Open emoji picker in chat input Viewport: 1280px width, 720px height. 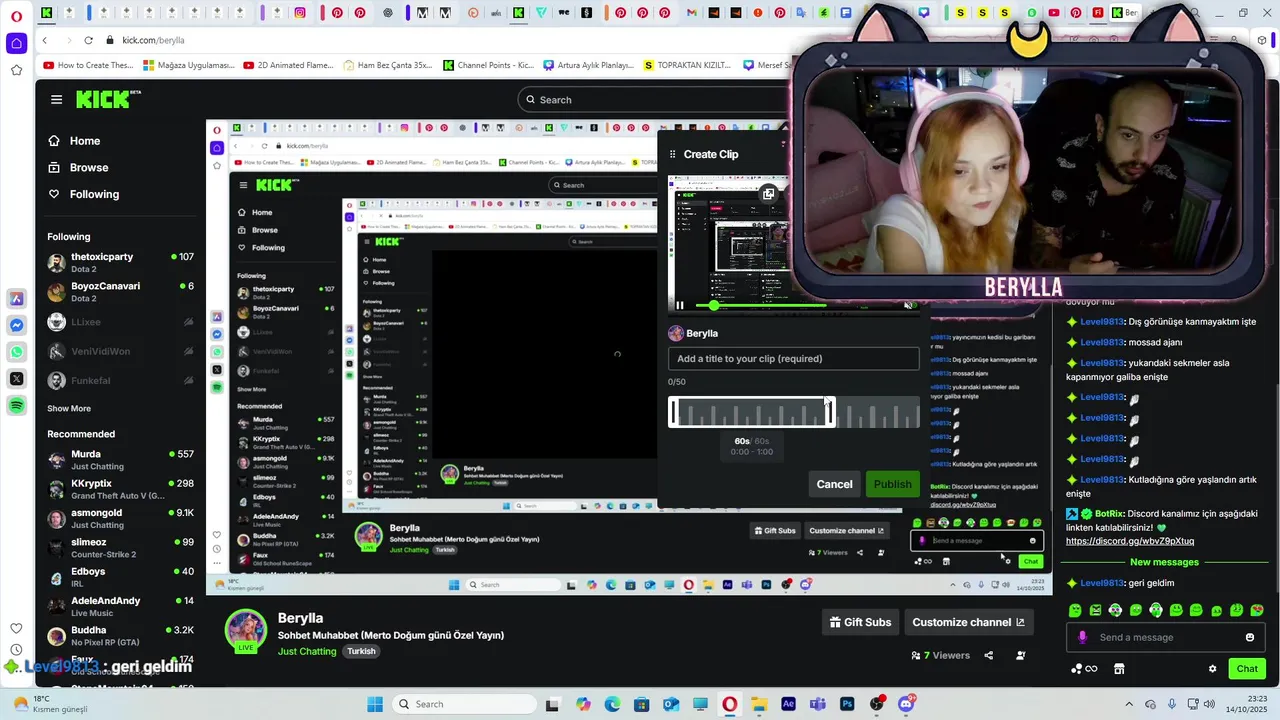point(1249,637)
